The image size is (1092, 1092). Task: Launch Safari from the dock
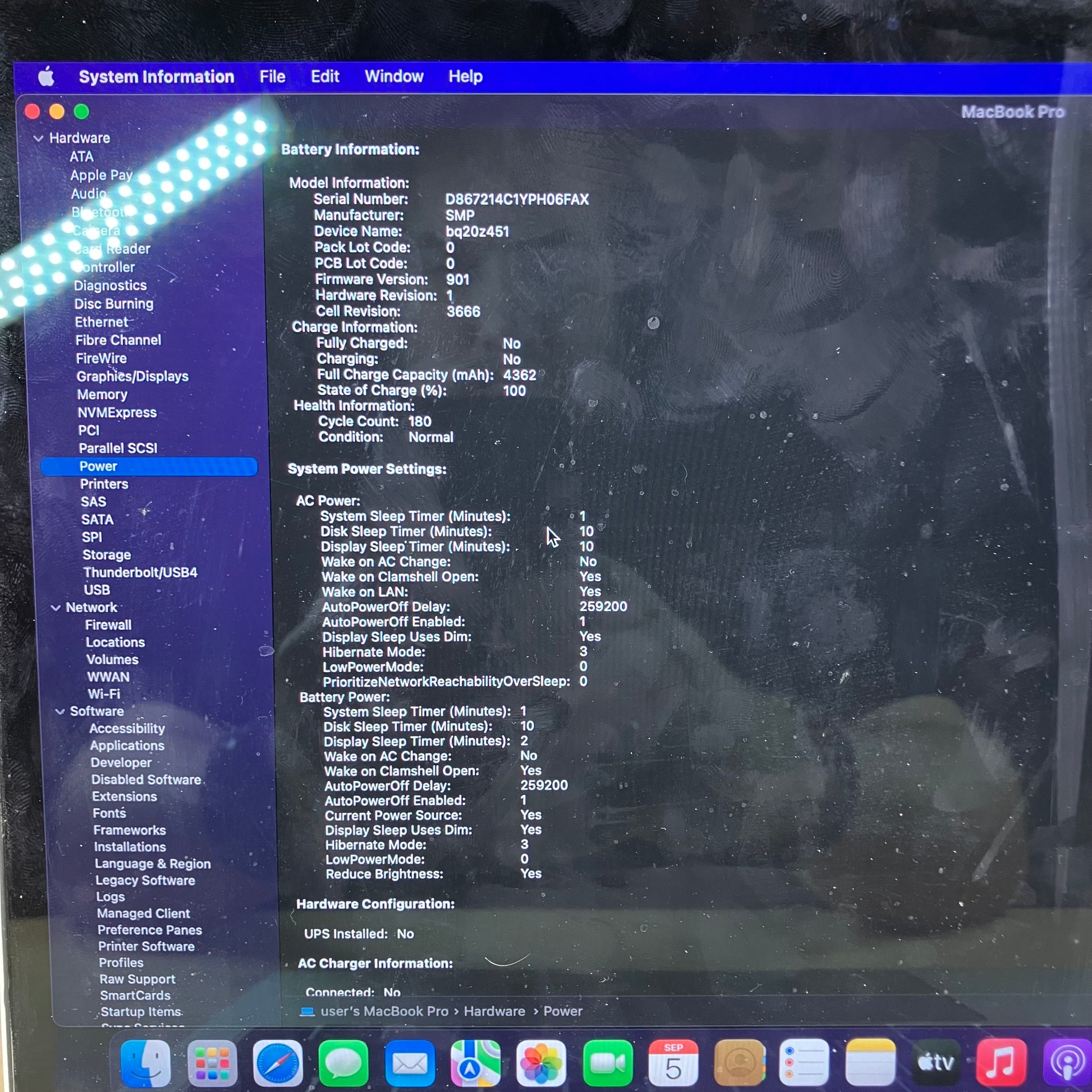278,1063
